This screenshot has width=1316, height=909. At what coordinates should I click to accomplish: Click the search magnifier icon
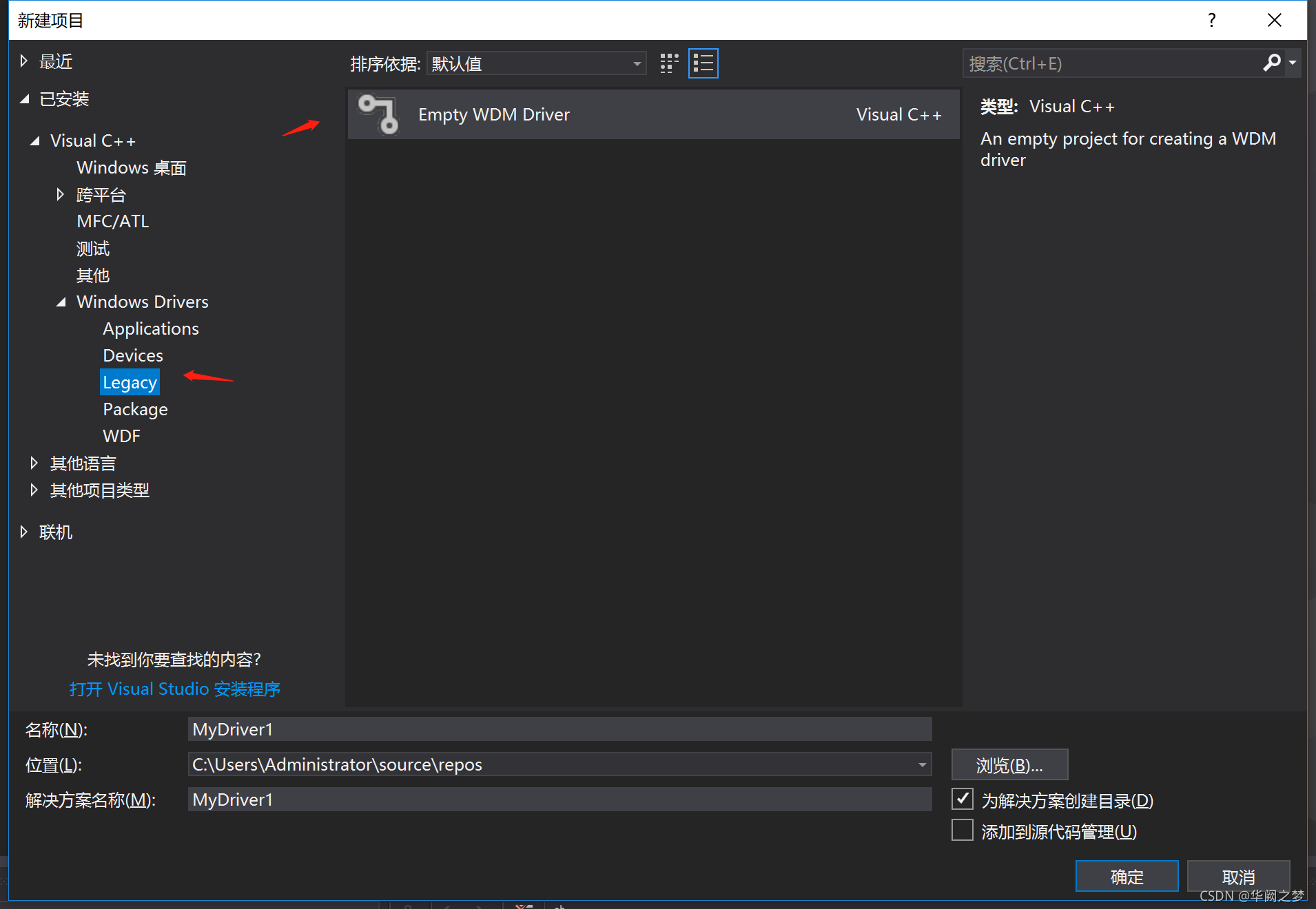pos(1271,63)
